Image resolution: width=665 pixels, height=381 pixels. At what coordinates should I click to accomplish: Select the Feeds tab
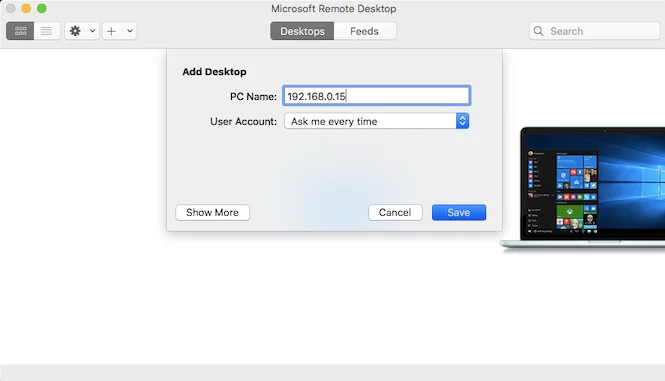pos(365,31)
